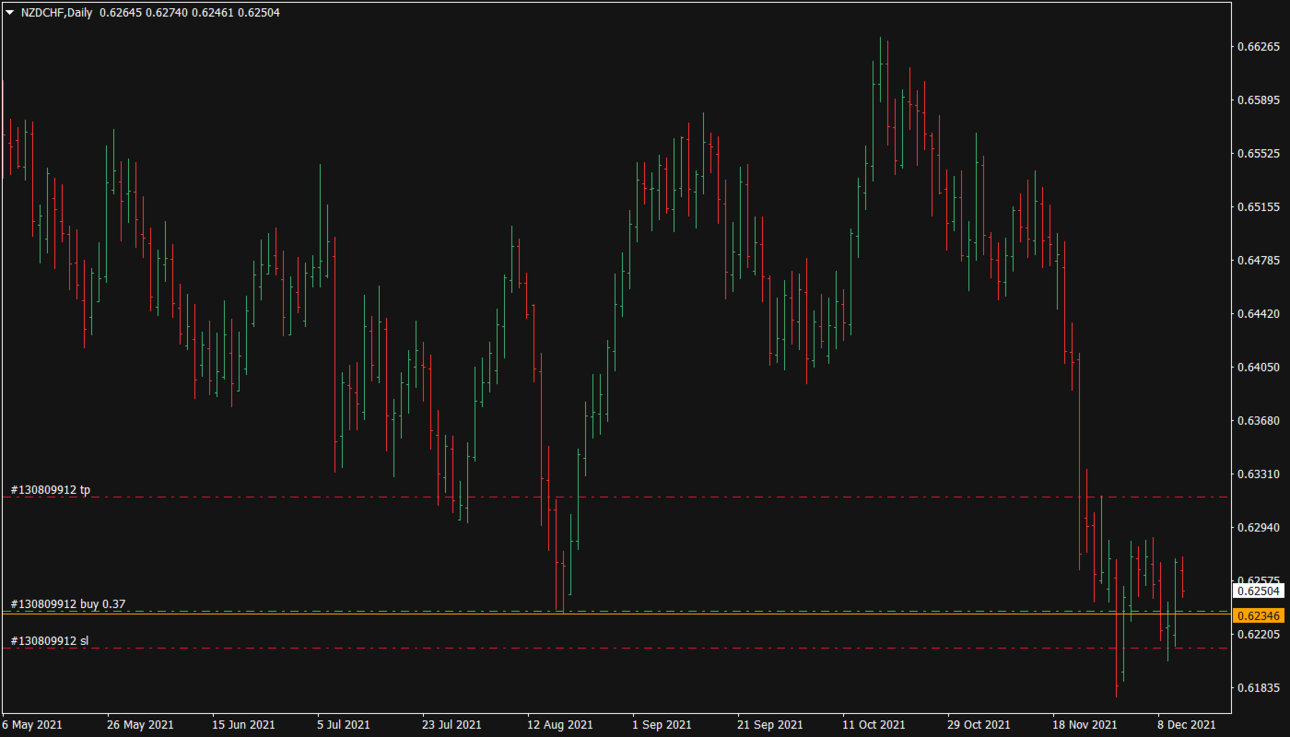Open the chart menu triangle beside NZDCHF

point(9,11)
